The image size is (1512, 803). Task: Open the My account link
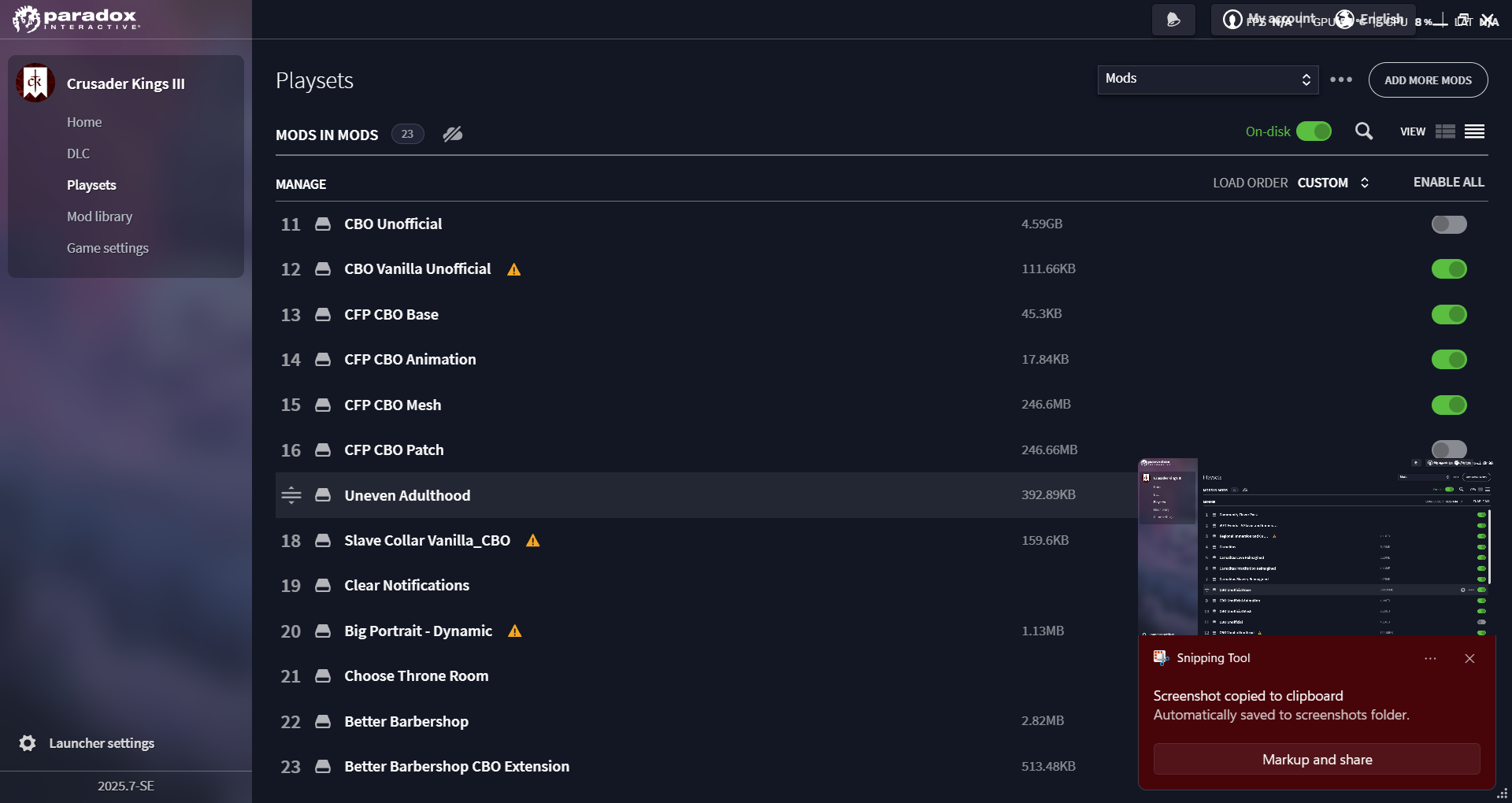[1270, 19]
